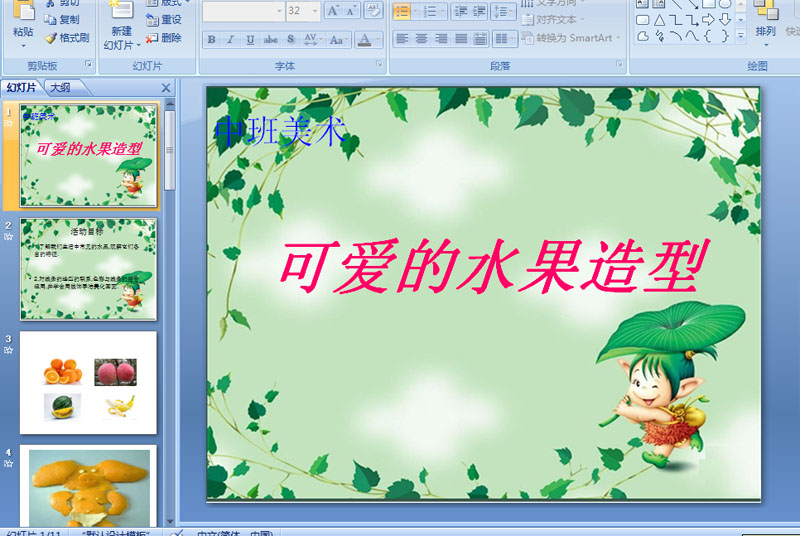
Task: Click the New Slide button
Action: pos(121,25)
